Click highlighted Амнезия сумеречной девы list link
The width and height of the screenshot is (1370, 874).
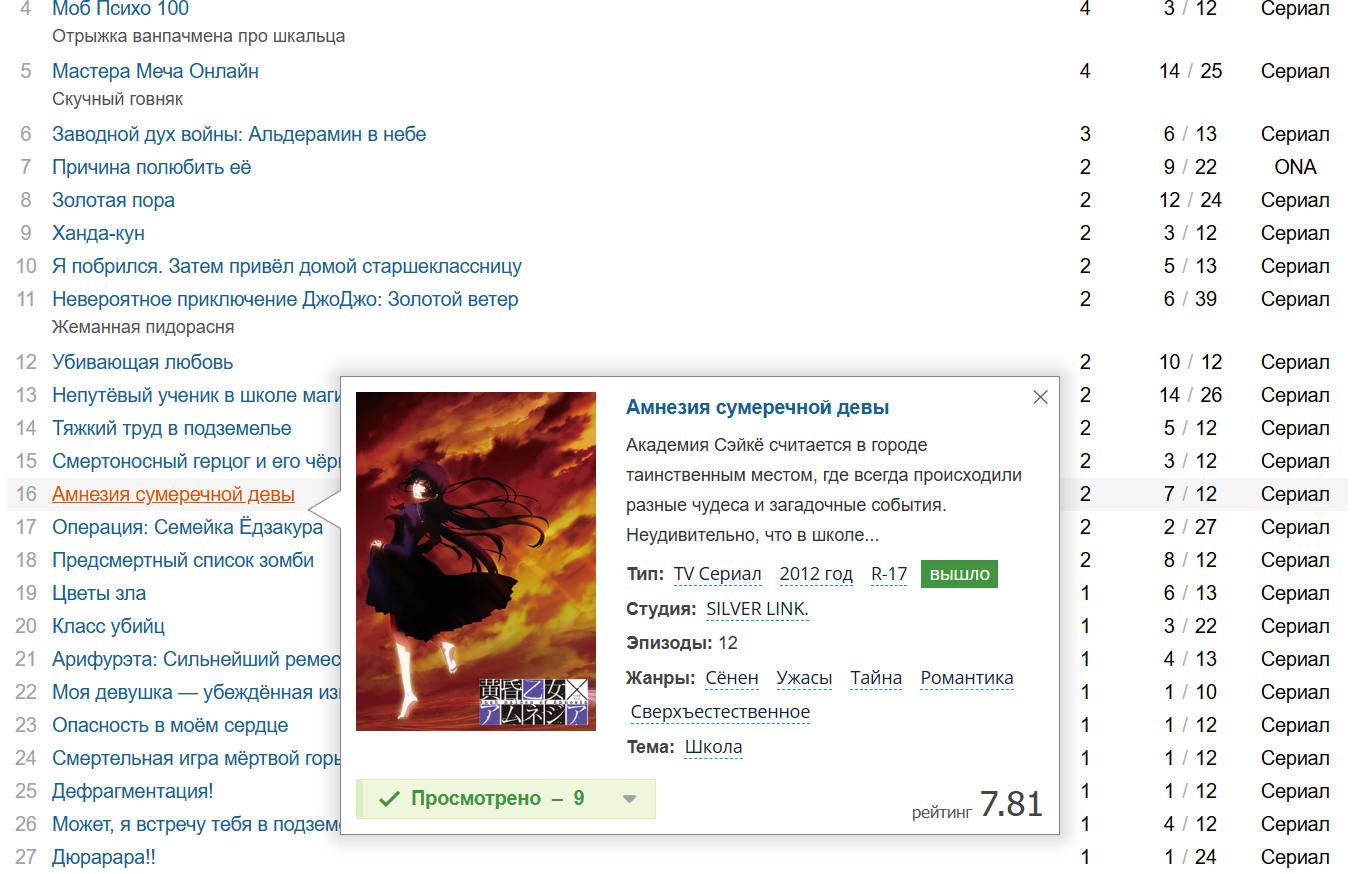point(173,494)
